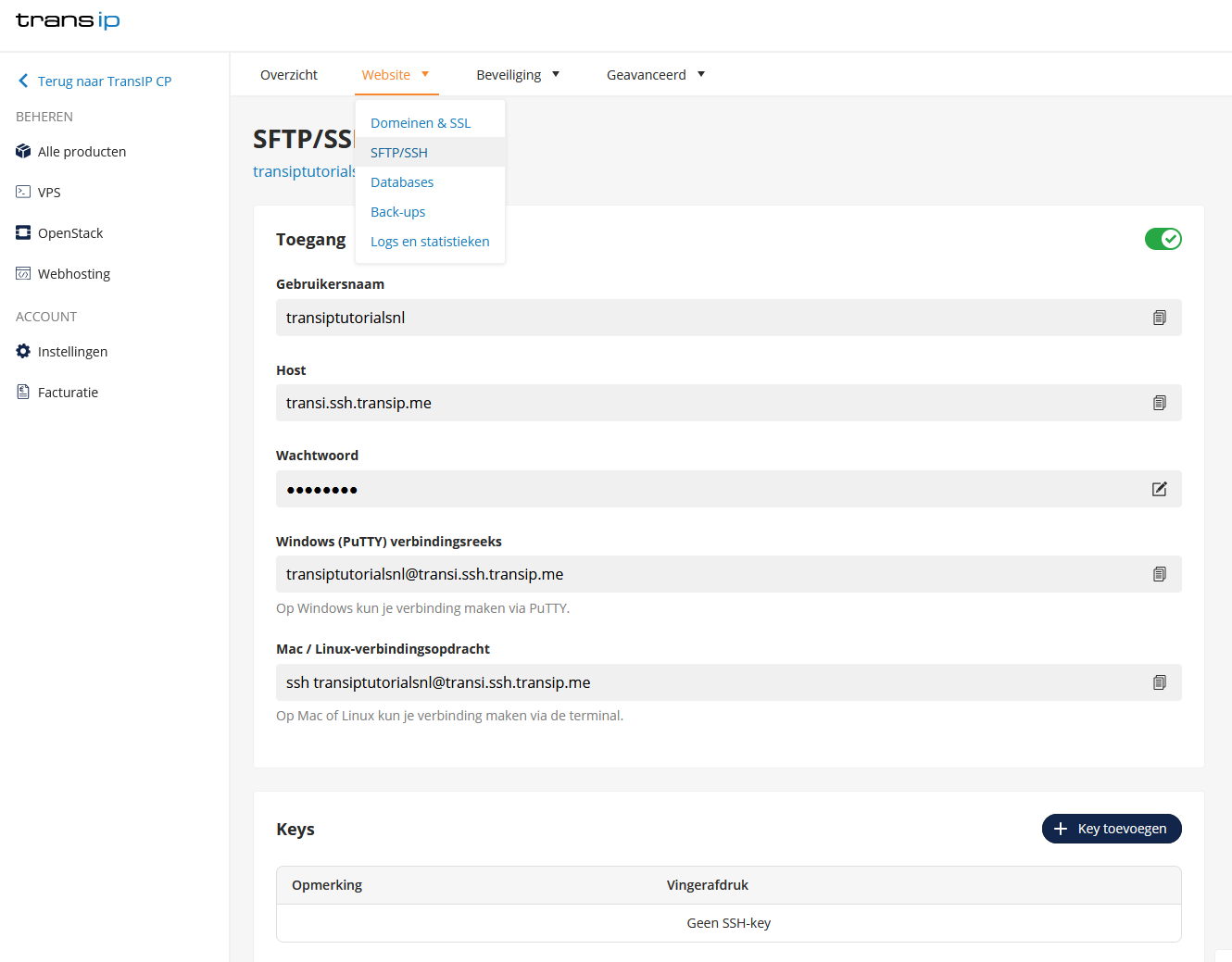Open the Overzicht tab
This screenshot has width=1232, height=962.
coord(289,75)
